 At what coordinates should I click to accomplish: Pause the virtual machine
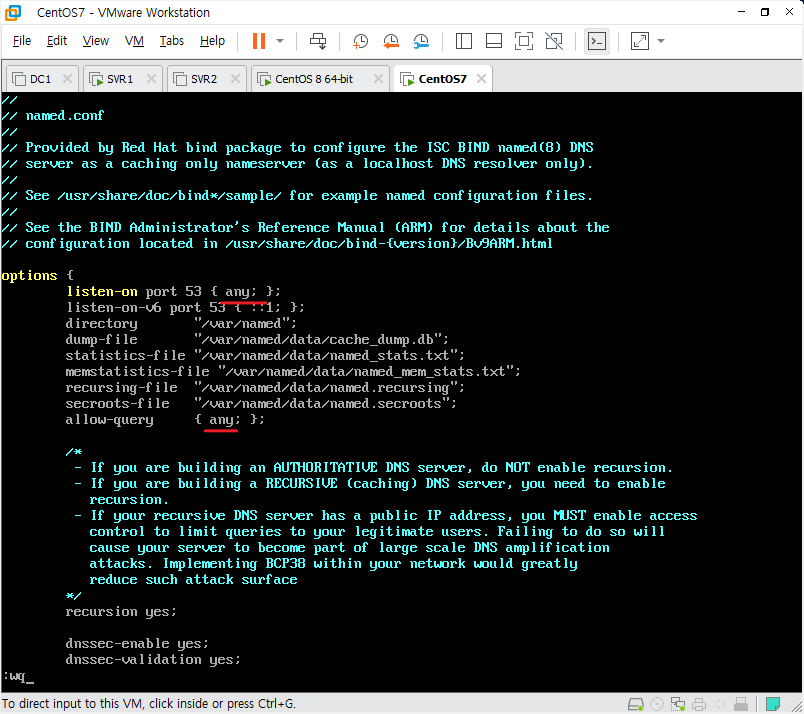tap(259, 41)
